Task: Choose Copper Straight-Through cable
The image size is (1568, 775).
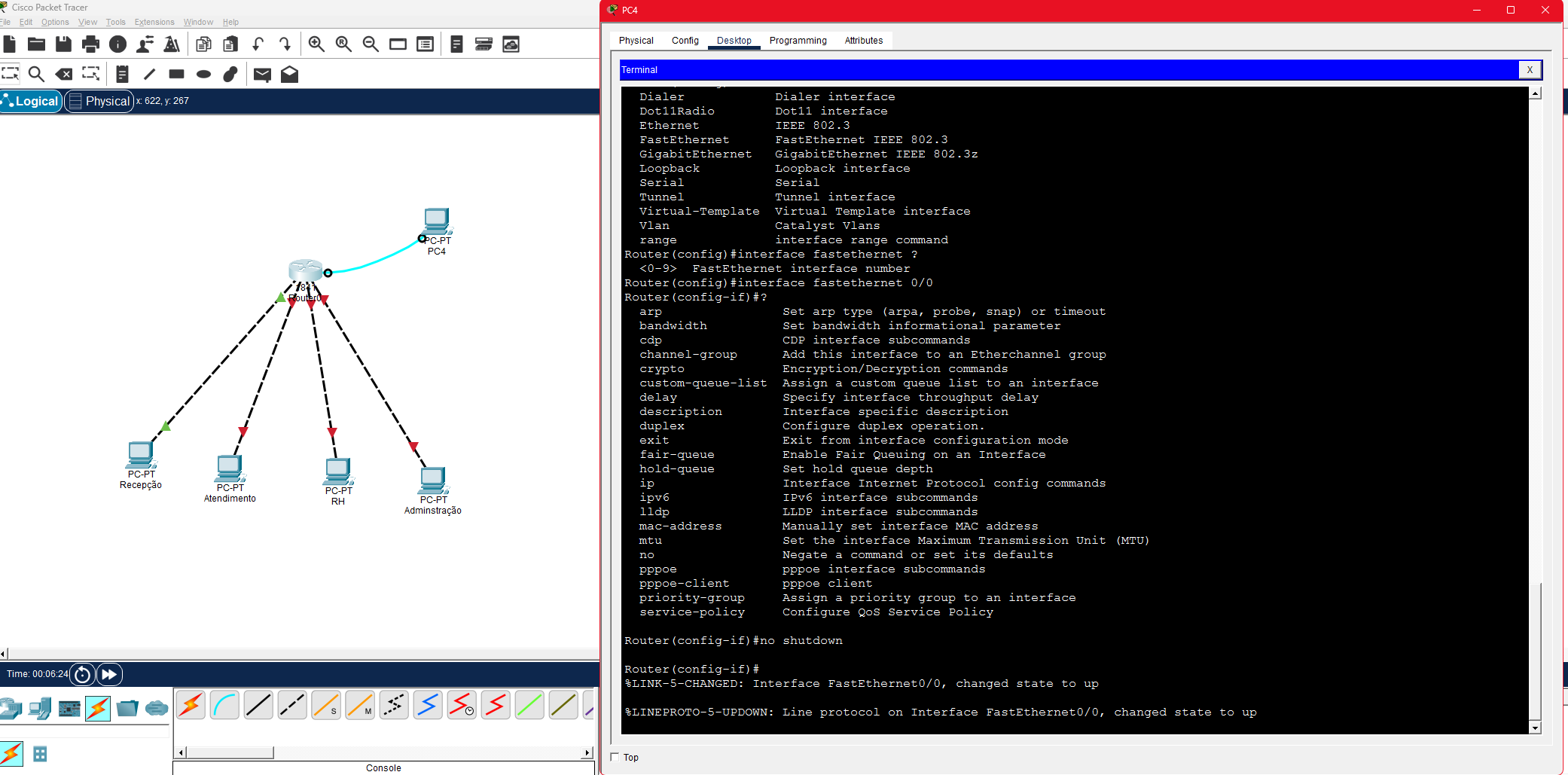Action: coord(258,706)
